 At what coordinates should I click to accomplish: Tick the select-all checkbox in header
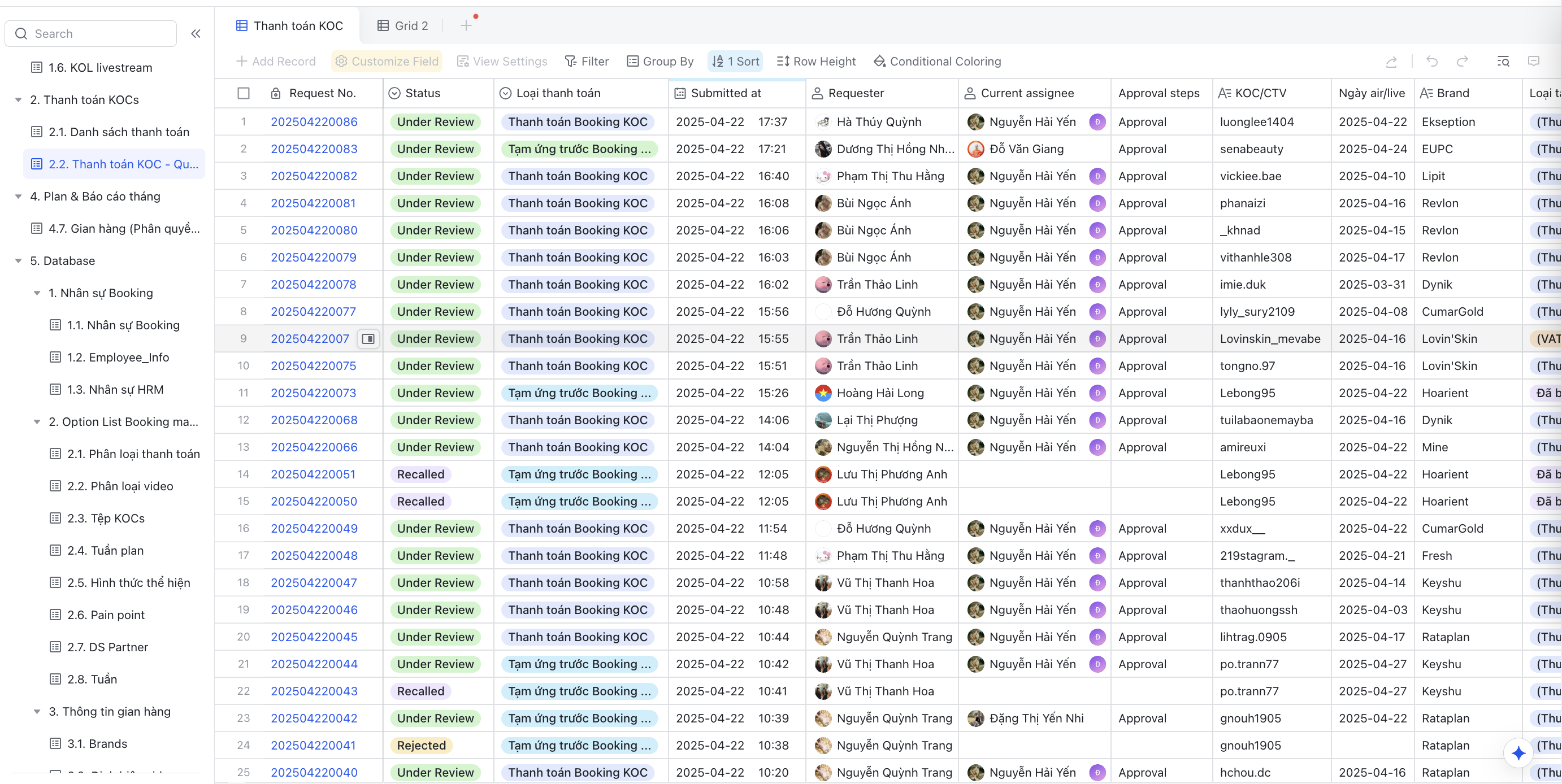(244, 93)
